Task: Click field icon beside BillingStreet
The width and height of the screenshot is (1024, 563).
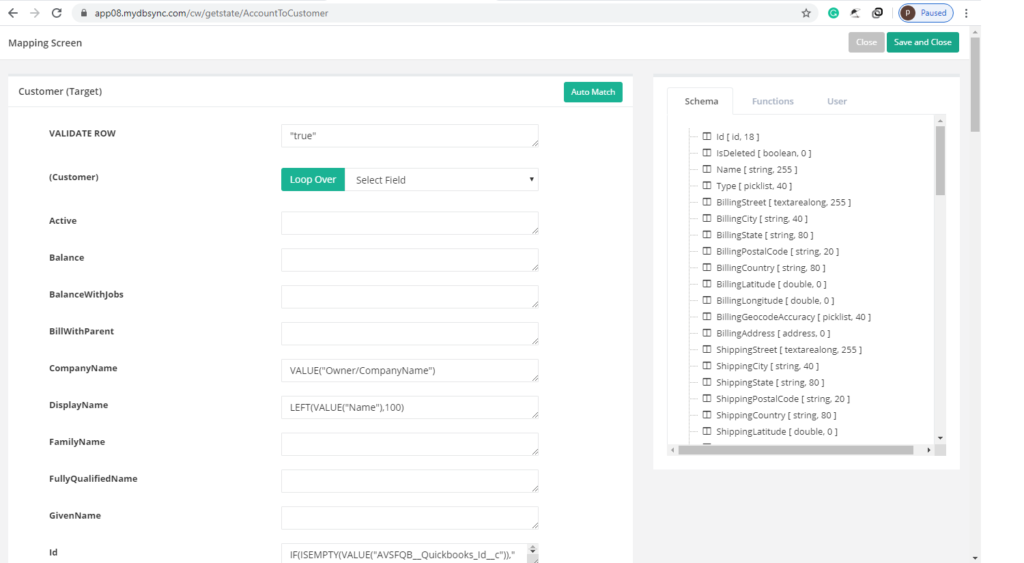Action: point(706,202)
